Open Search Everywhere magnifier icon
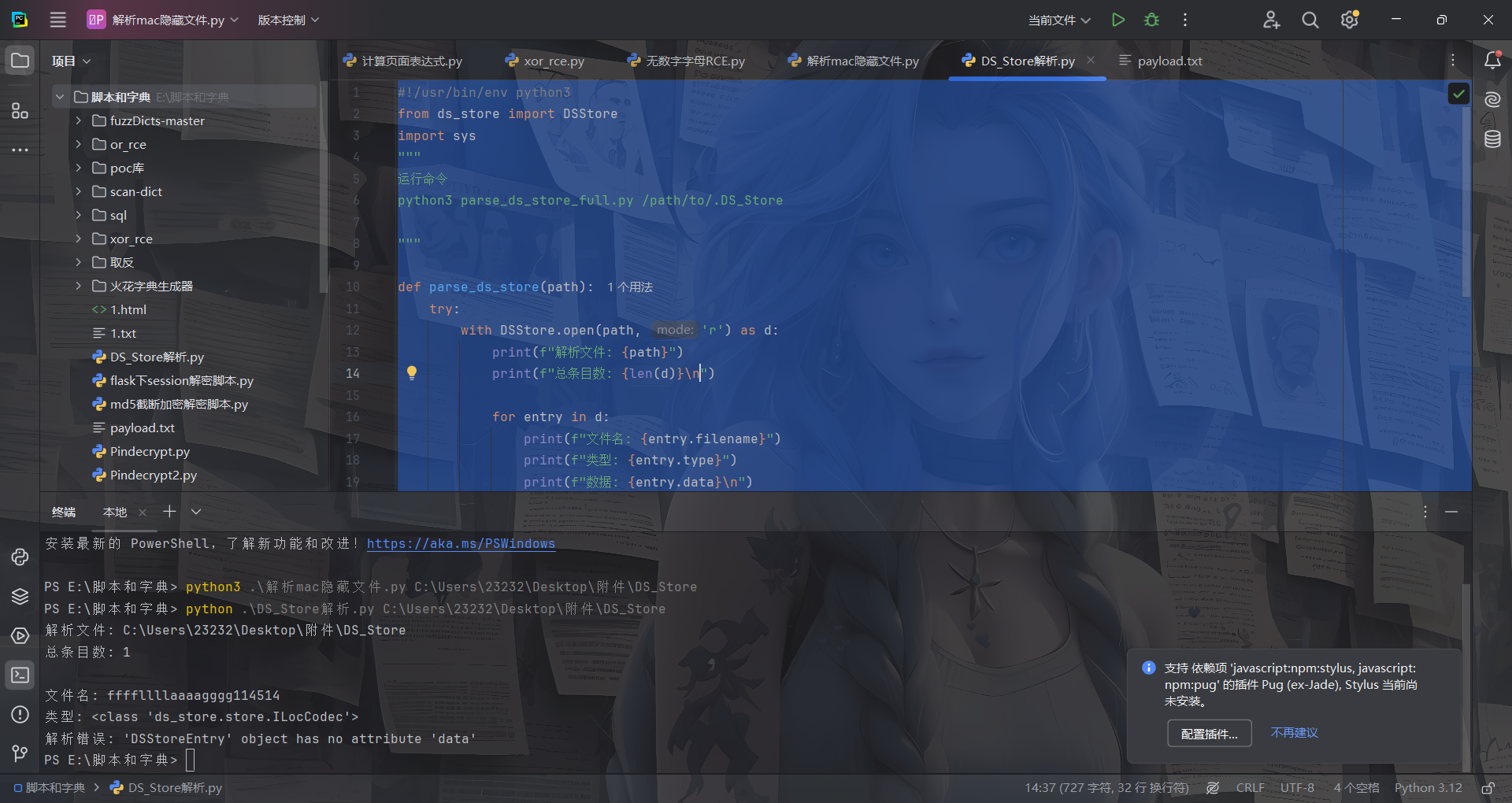The height and width of the screenshot is (803, 1512). 1310,20
